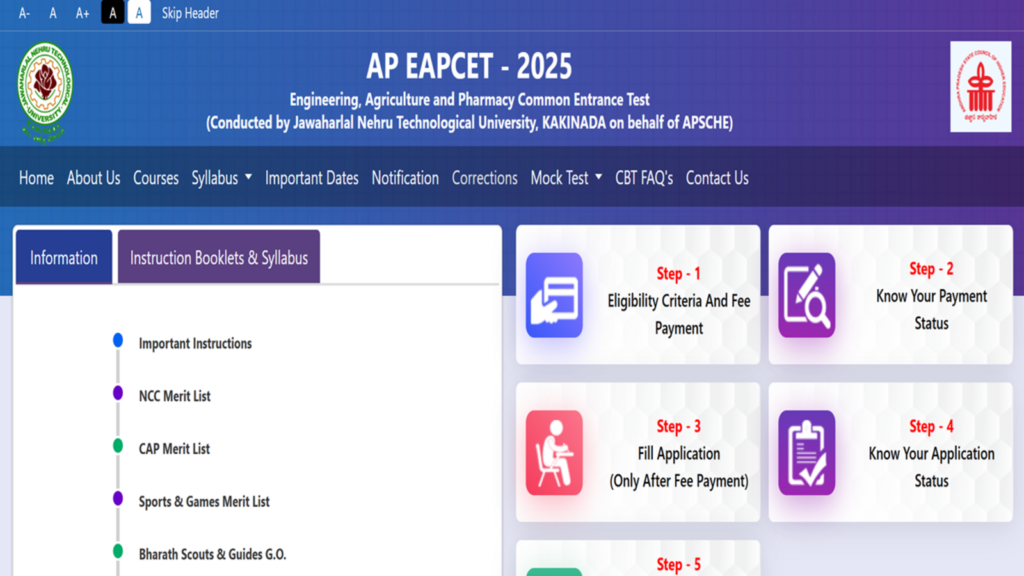Click green bullet beside Bharath Scouts
Screen dimensions: 1024x576
pos(118,551)
